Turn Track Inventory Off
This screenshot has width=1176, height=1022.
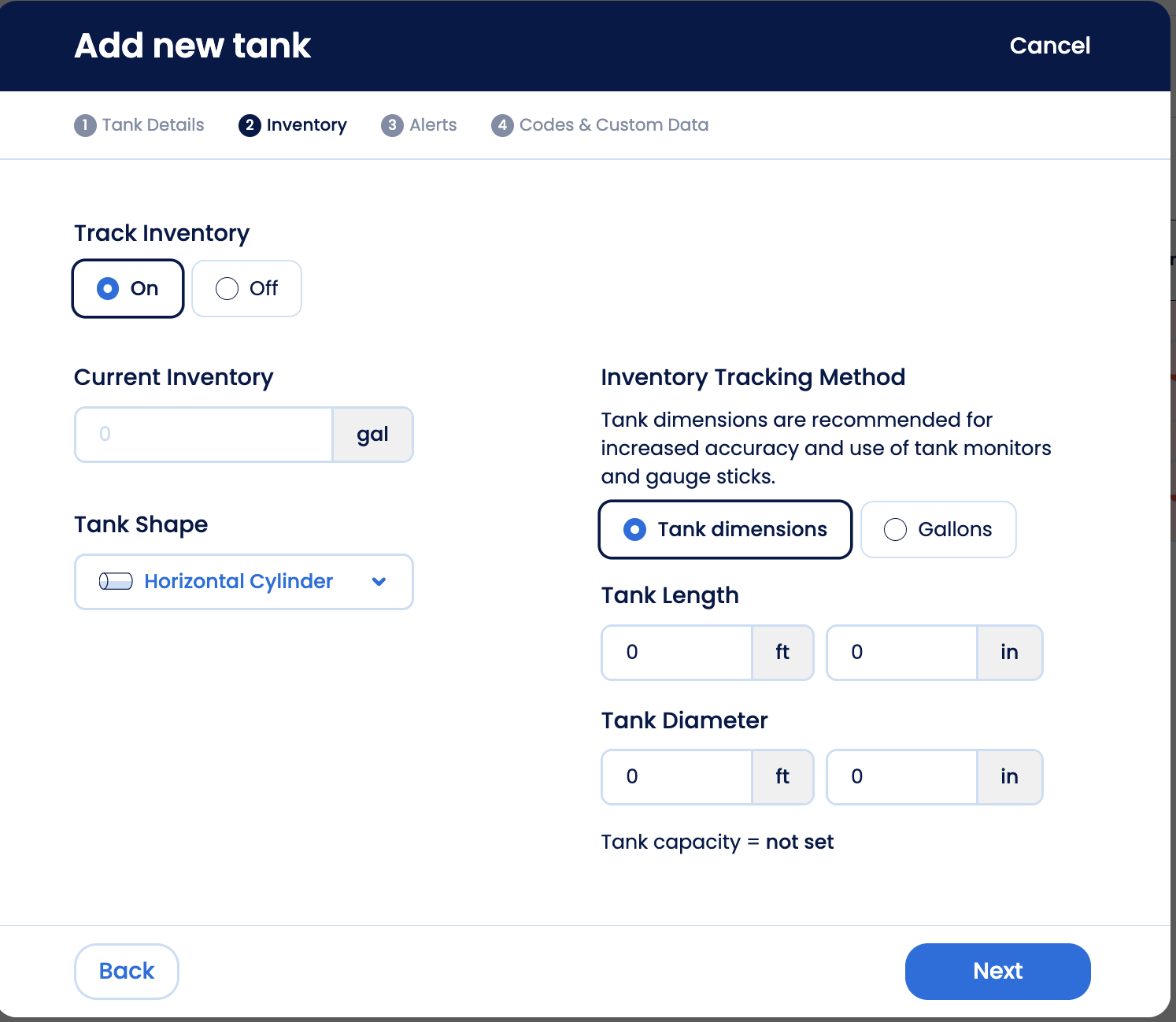coord(246,289)
